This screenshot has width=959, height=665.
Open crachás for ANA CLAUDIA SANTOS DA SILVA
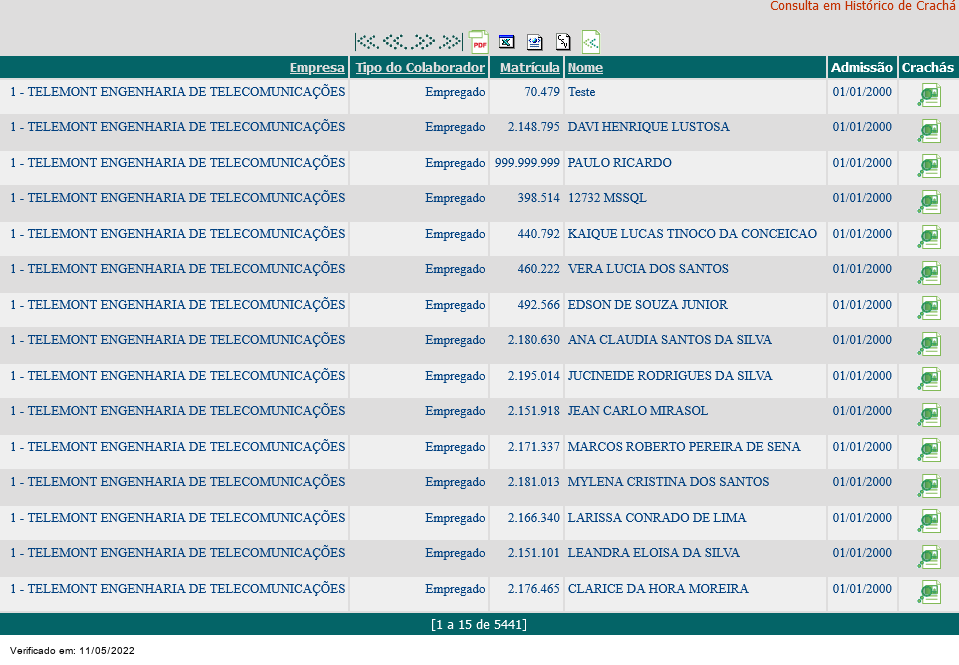pyautogui.click(x=928, y=344)
